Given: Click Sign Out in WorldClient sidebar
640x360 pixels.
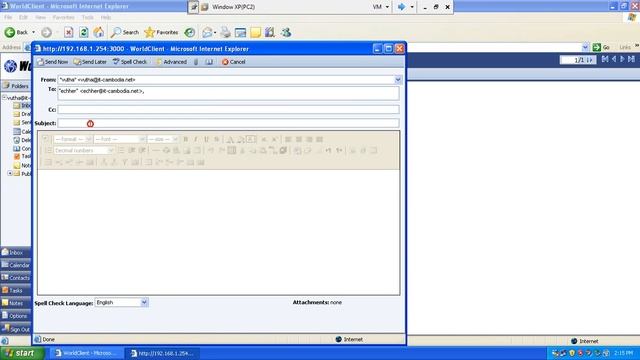Looking at the screenshot, I should point(16,329).
